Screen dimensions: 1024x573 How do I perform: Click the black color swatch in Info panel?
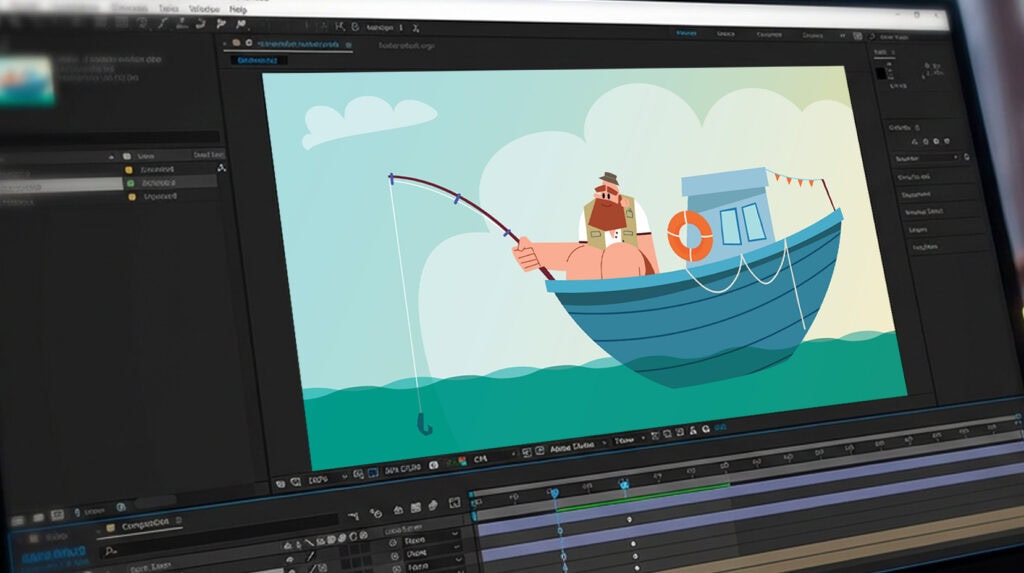880,73
